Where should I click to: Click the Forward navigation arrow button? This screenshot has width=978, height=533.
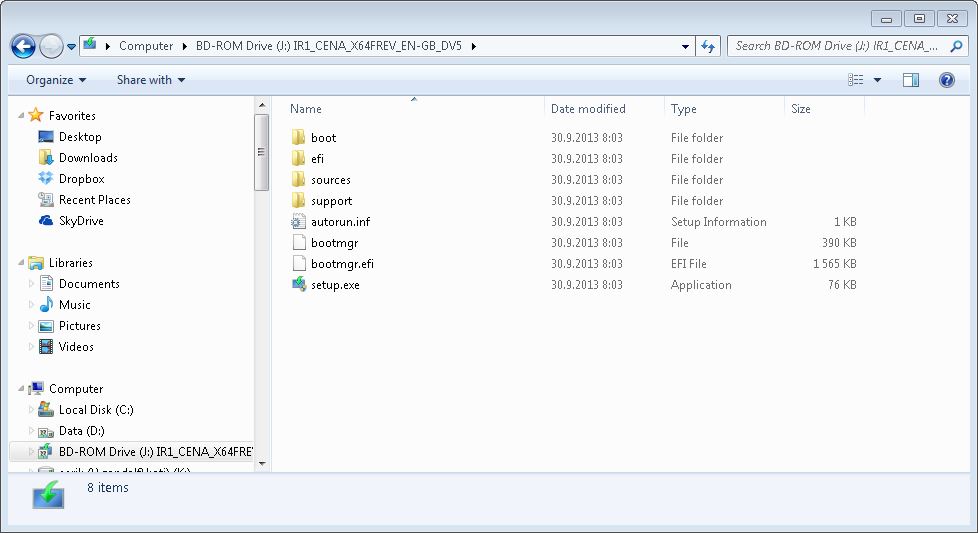click(51, 46)
